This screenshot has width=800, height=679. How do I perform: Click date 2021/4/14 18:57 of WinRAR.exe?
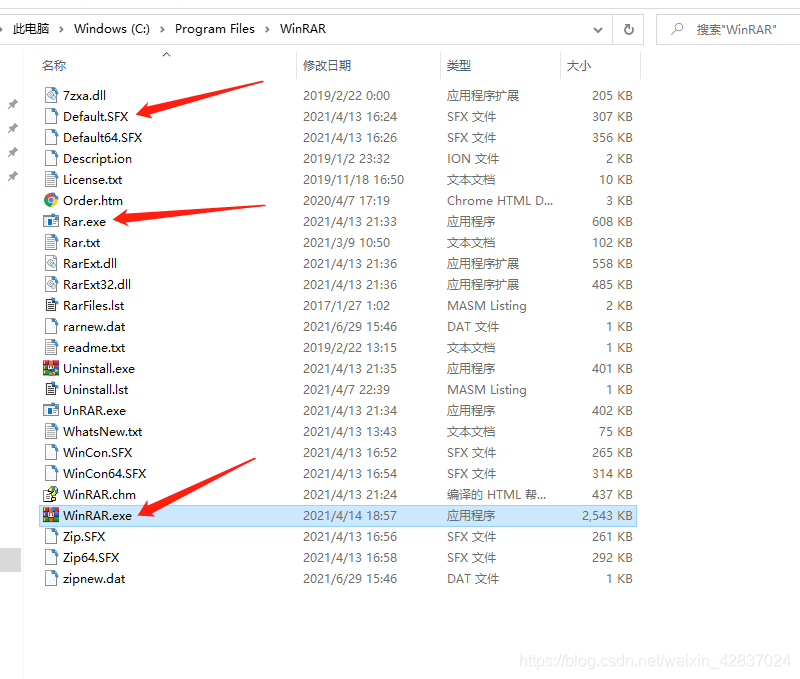[349, 515]
